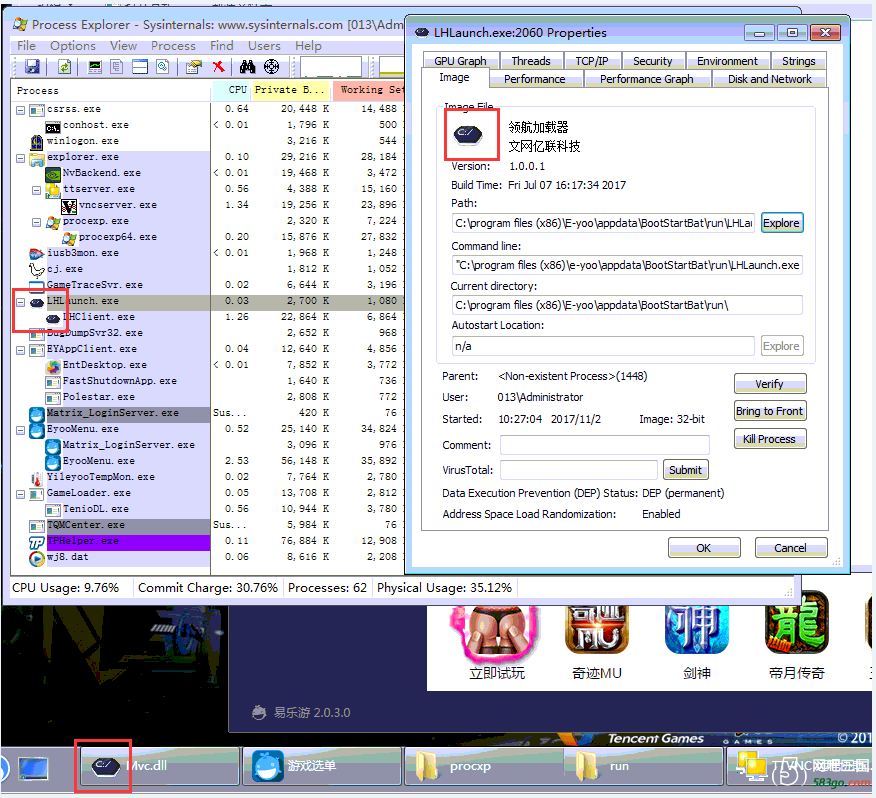
Task: Open the File menu
Action: click(26, 46)
